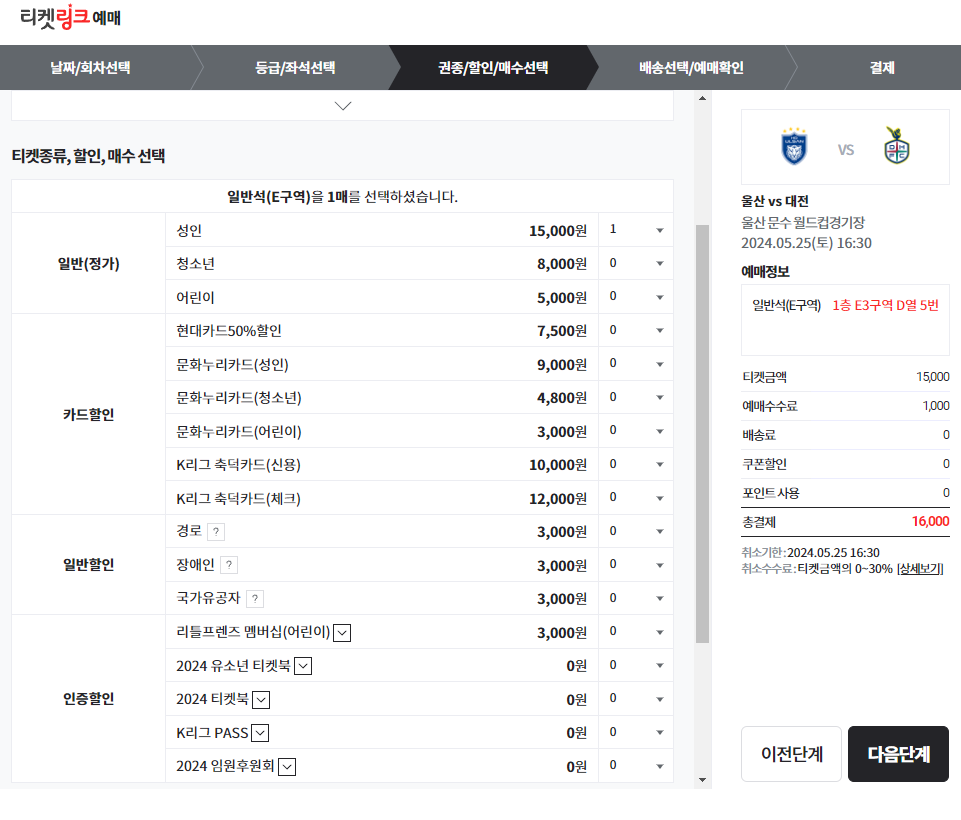Open the 국가유공자 quantity dropdown
This screenshot has width=961, height=820.
click(x=636, y=598)
